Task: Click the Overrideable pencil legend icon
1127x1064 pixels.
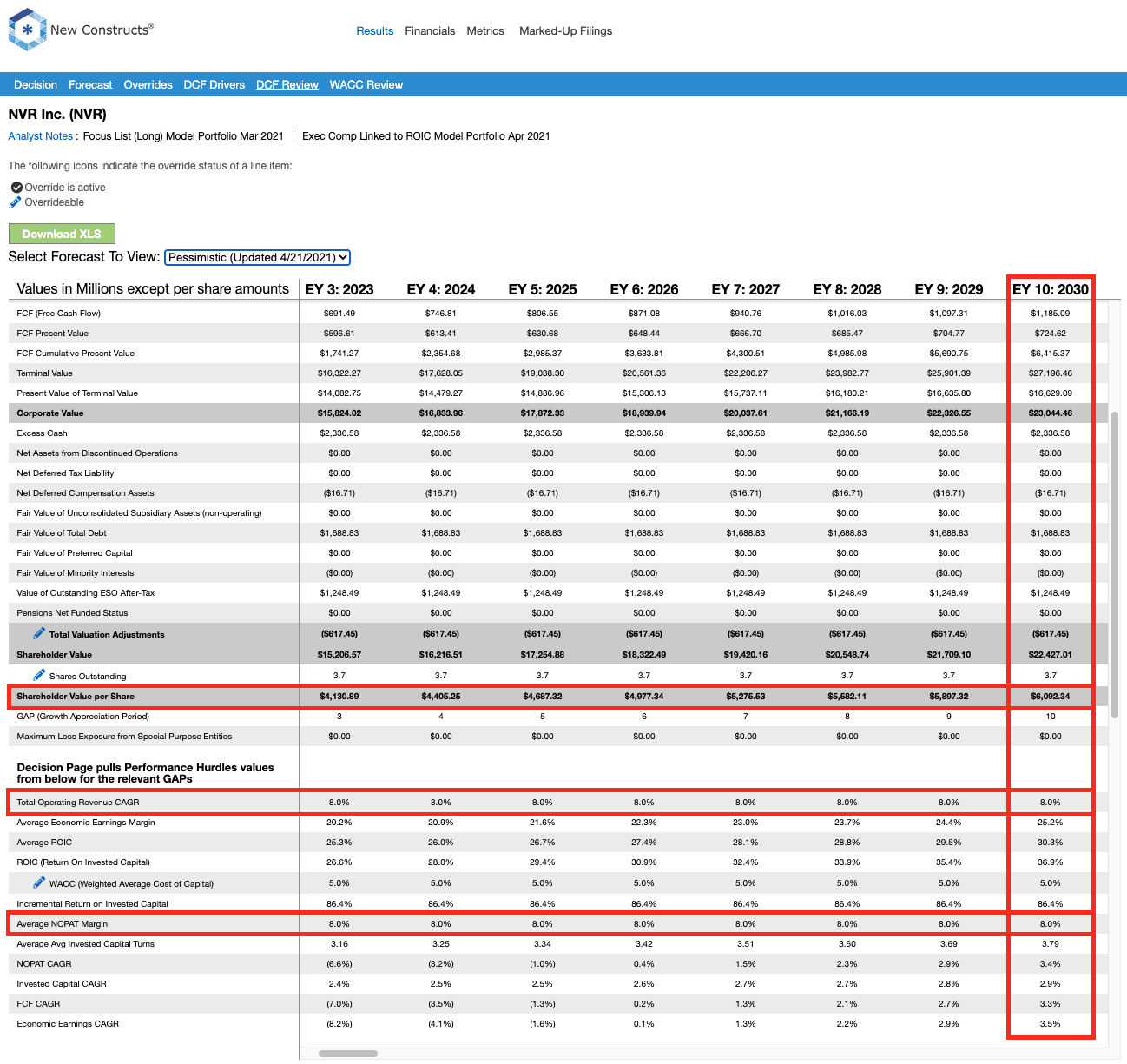Action: [x=15, y=202]
